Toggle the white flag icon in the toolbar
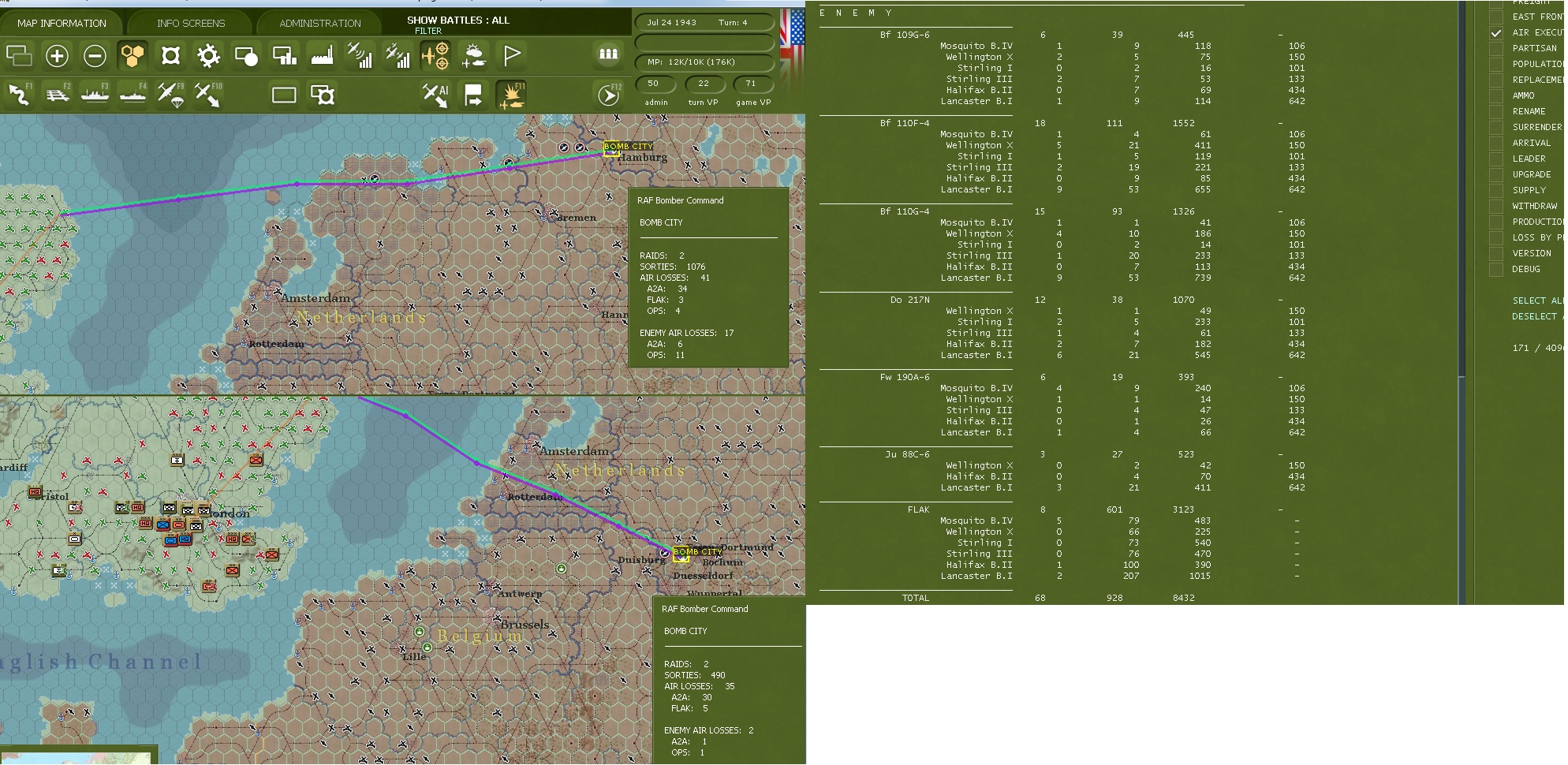 pyautogui.click(x=512, y=55)
